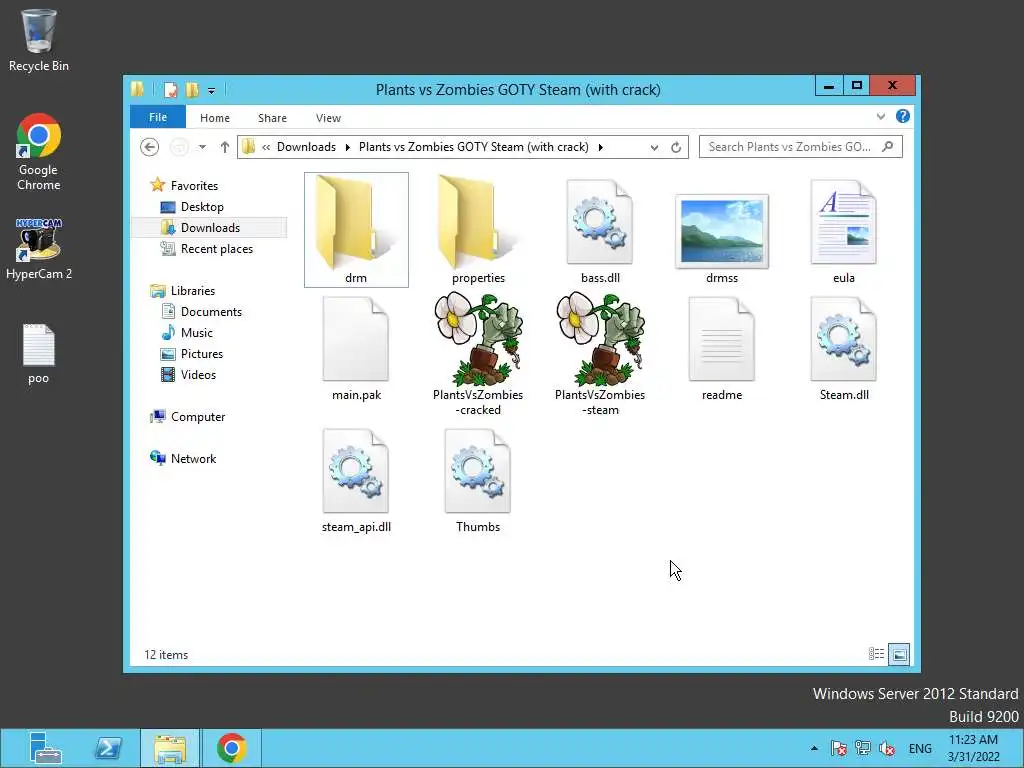Select the drmss image thumbnail

pos(722,231)
